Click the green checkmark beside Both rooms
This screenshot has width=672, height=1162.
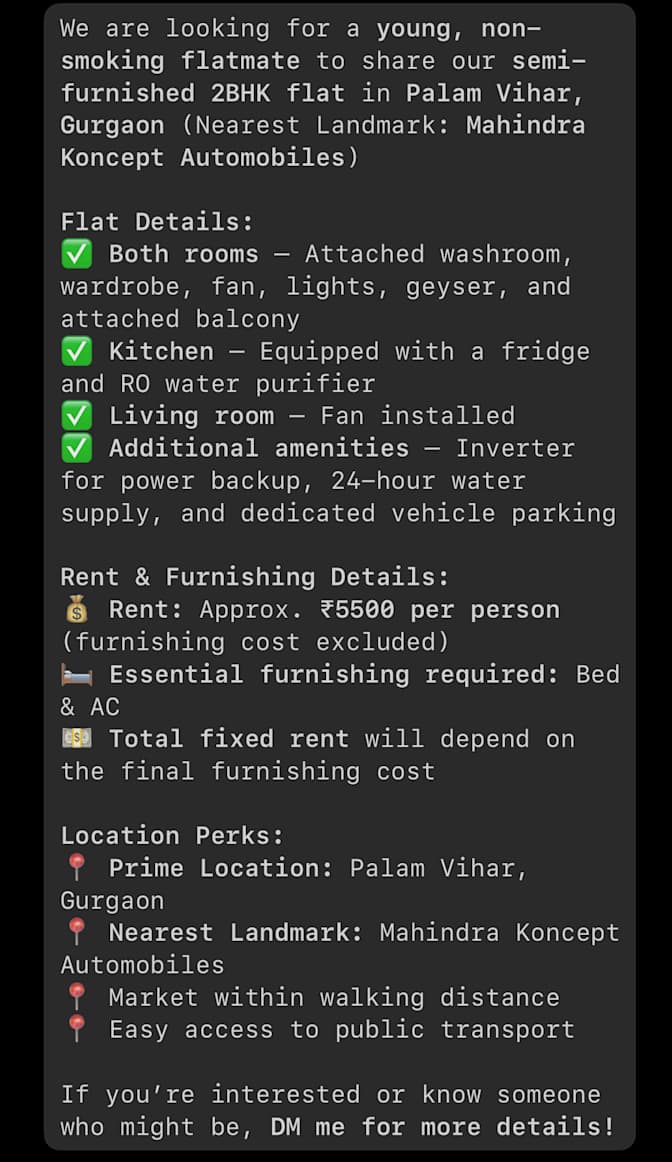(x=76, y=254)
